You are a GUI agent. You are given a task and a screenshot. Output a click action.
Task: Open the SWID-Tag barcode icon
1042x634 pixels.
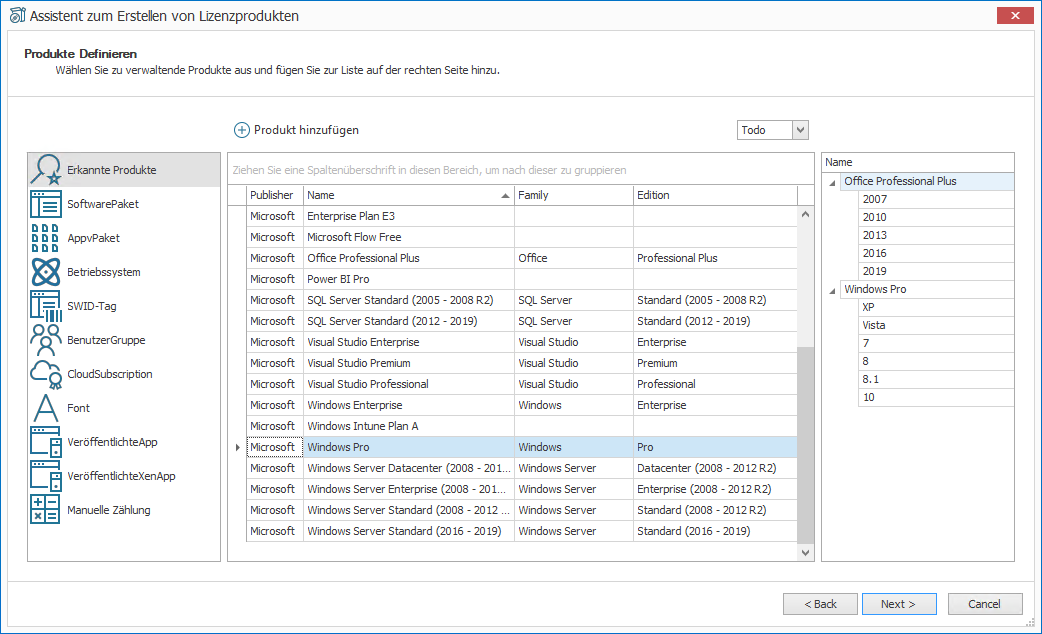(x=46, y=306)
